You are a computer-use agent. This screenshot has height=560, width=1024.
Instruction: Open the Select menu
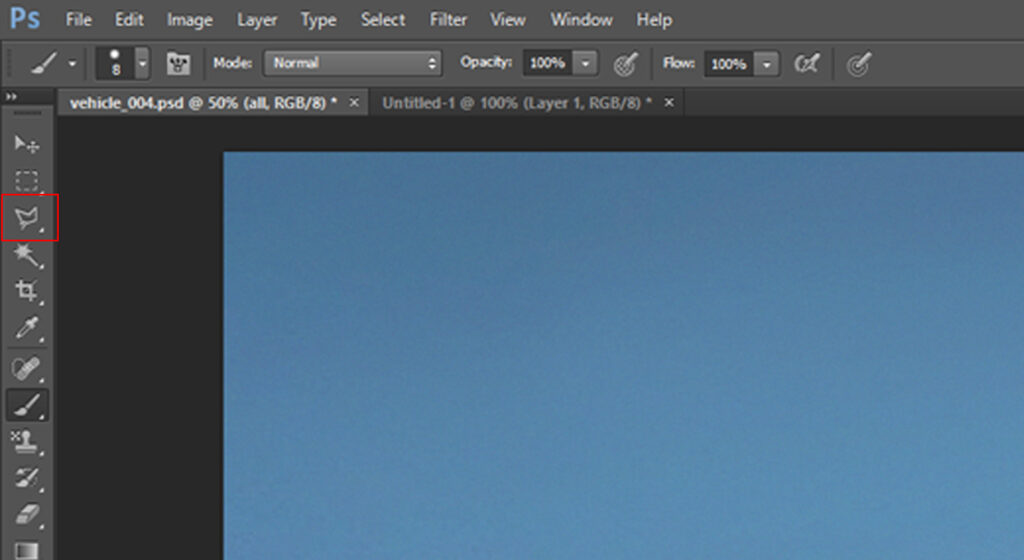383,20
